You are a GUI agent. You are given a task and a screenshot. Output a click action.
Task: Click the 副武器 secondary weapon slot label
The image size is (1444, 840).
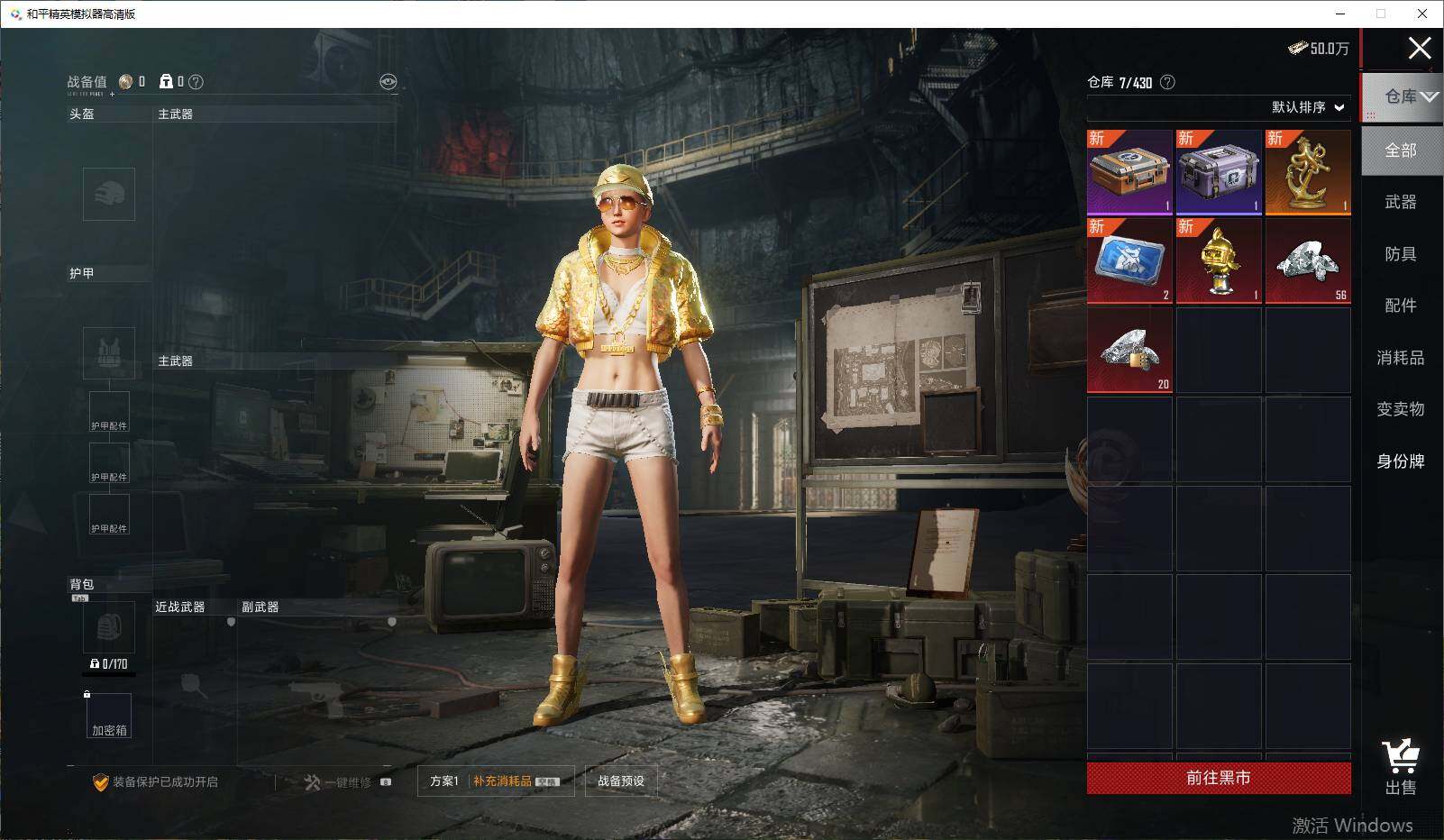coord(260,607)
